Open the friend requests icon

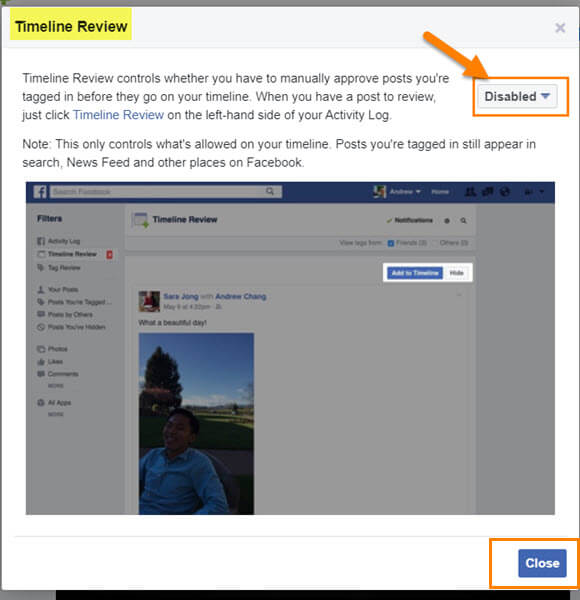coord(470,192)
